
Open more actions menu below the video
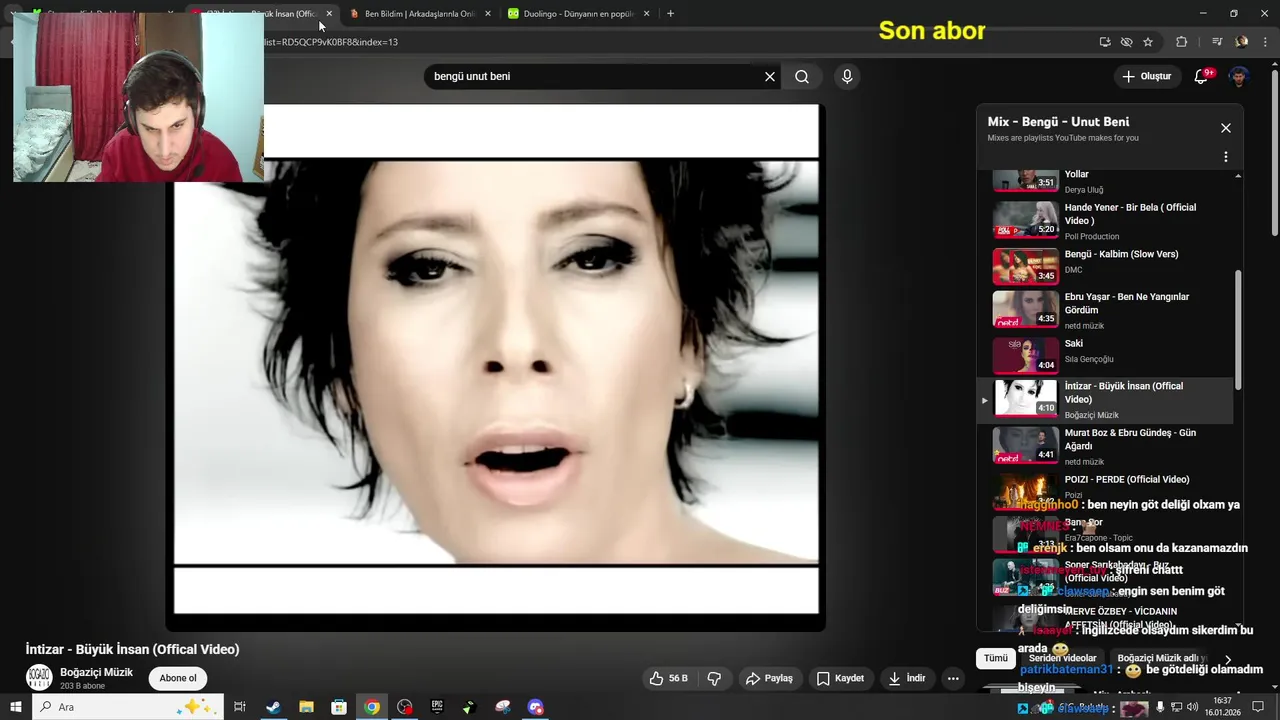(953, 678)
